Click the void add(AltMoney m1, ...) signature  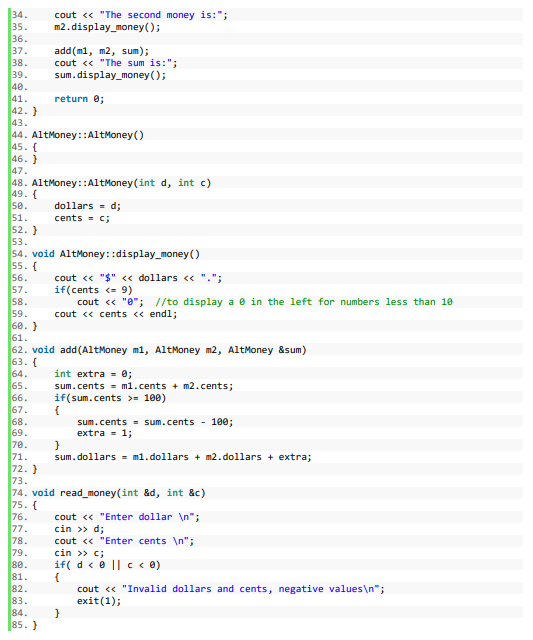169,350
